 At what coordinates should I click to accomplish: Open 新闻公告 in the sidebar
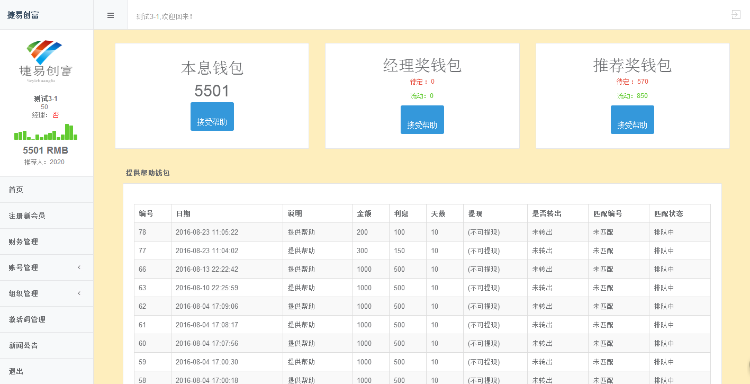click(46, 345)
